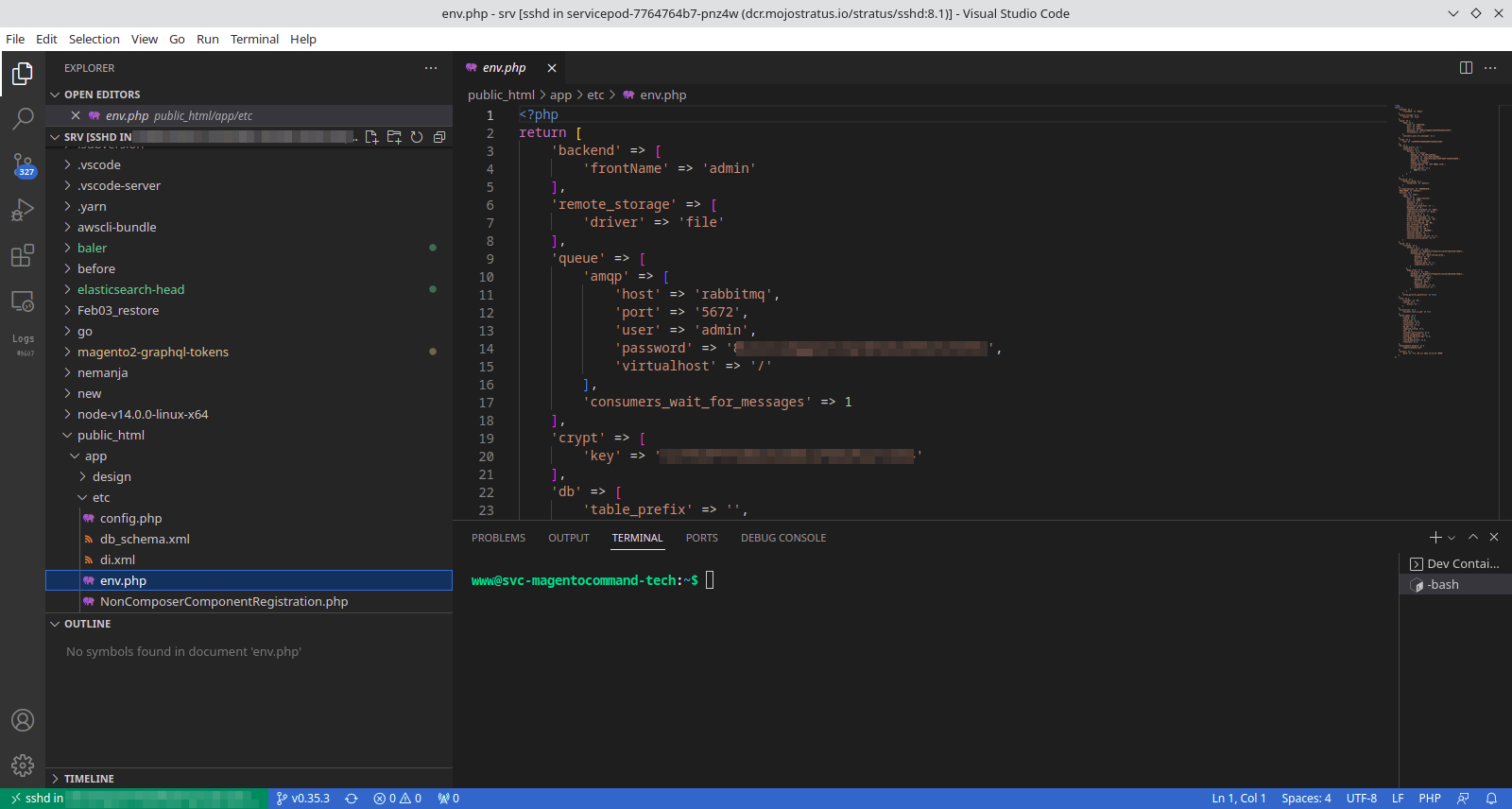Switch to the Problems panel tab

[x=498, y=538]
